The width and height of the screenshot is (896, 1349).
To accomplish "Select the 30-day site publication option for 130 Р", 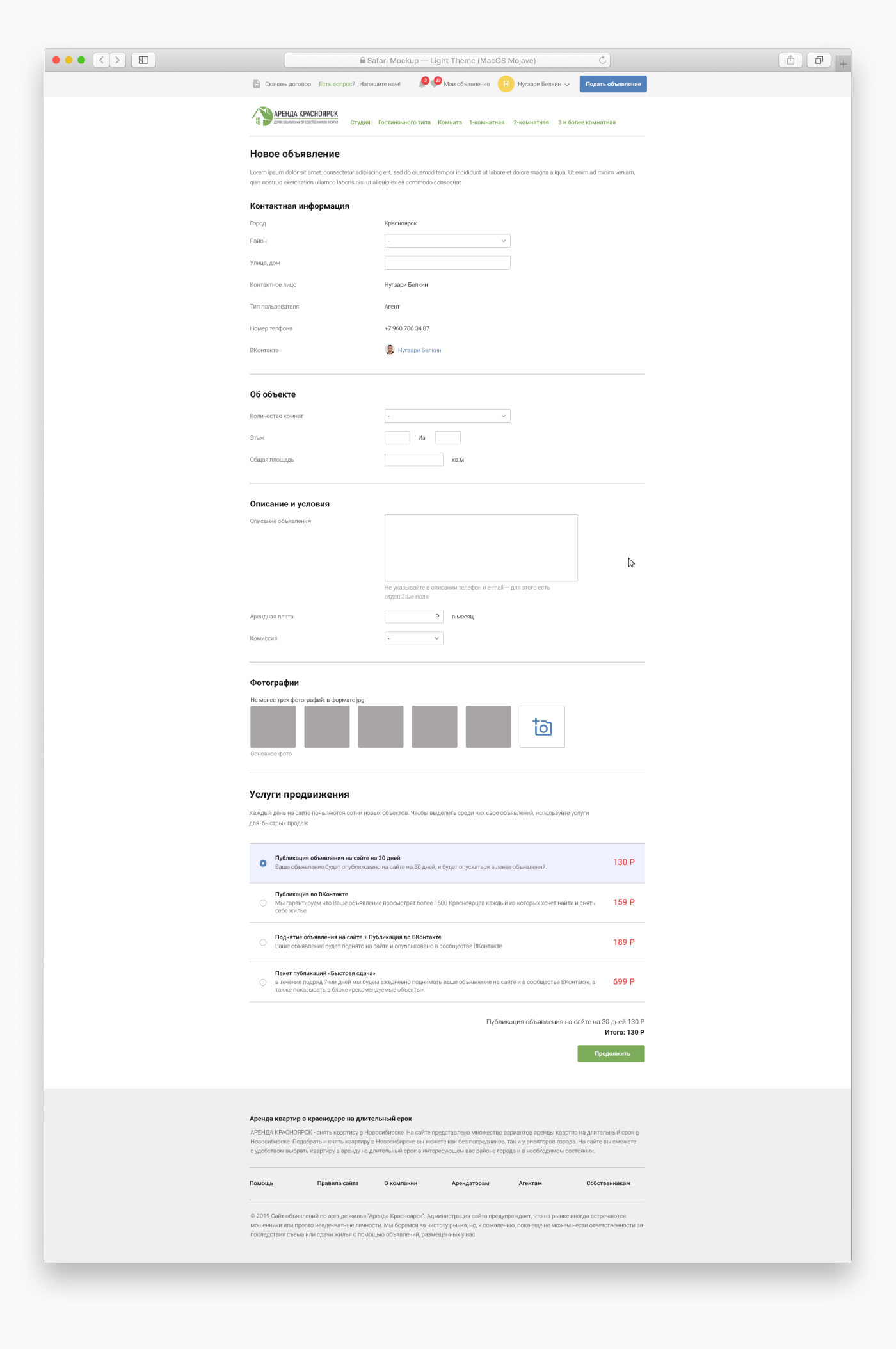I will click(x=263, y=864).
